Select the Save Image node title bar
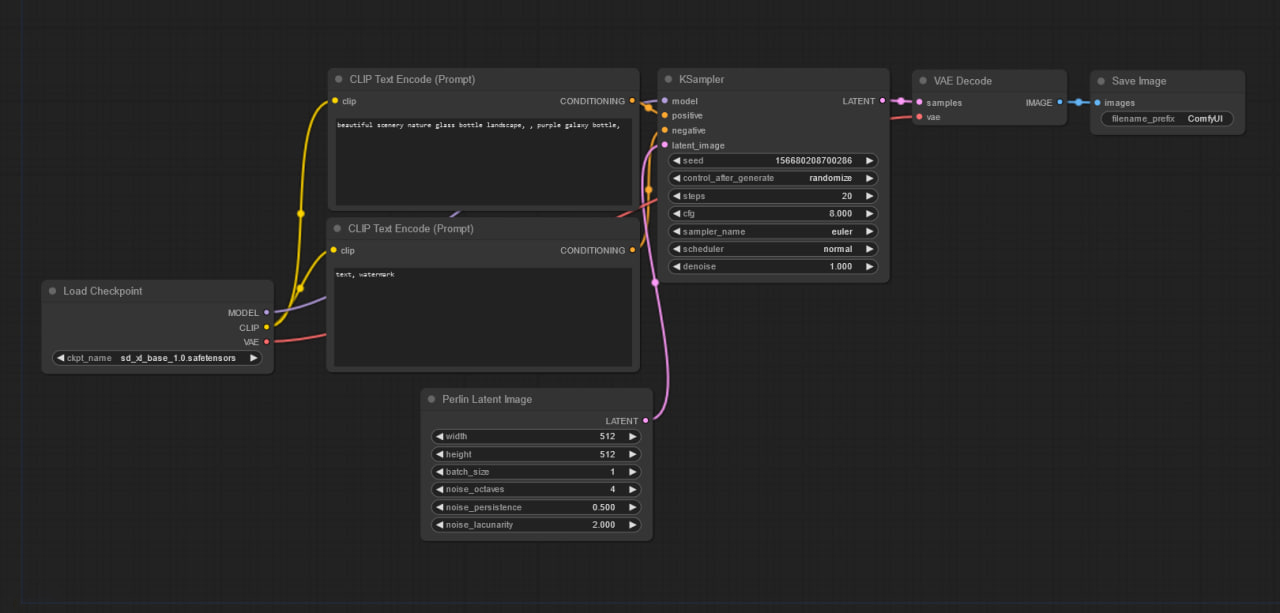Image resolution: width=1280 pixels, height=613 pixels. (1170, 81)
